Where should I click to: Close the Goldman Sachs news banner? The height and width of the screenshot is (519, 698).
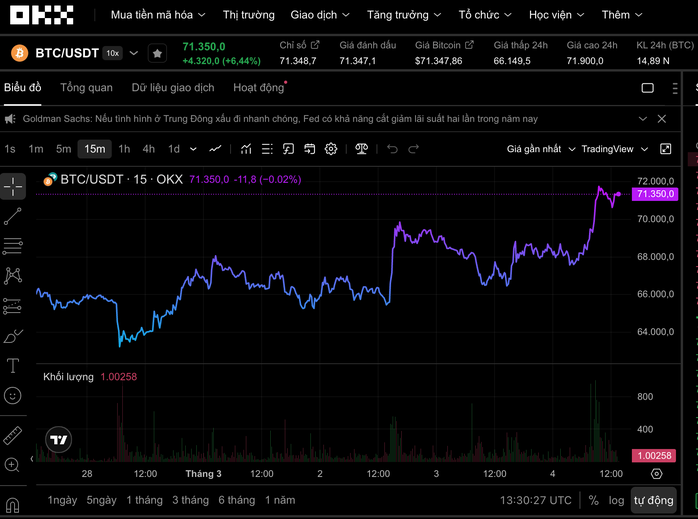tap(662, 119)
